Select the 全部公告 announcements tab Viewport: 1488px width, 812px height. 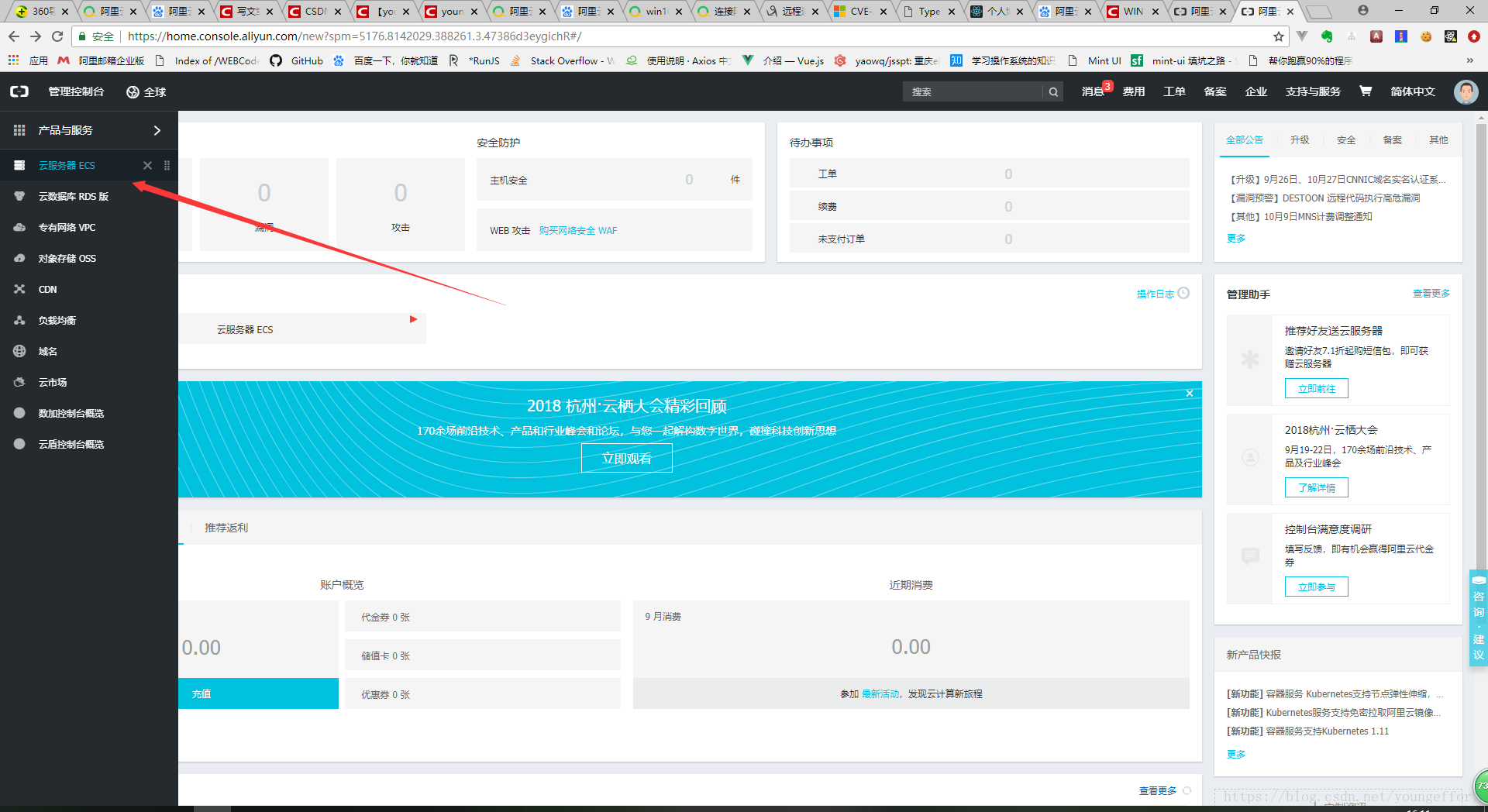[x=1245, y=140]
